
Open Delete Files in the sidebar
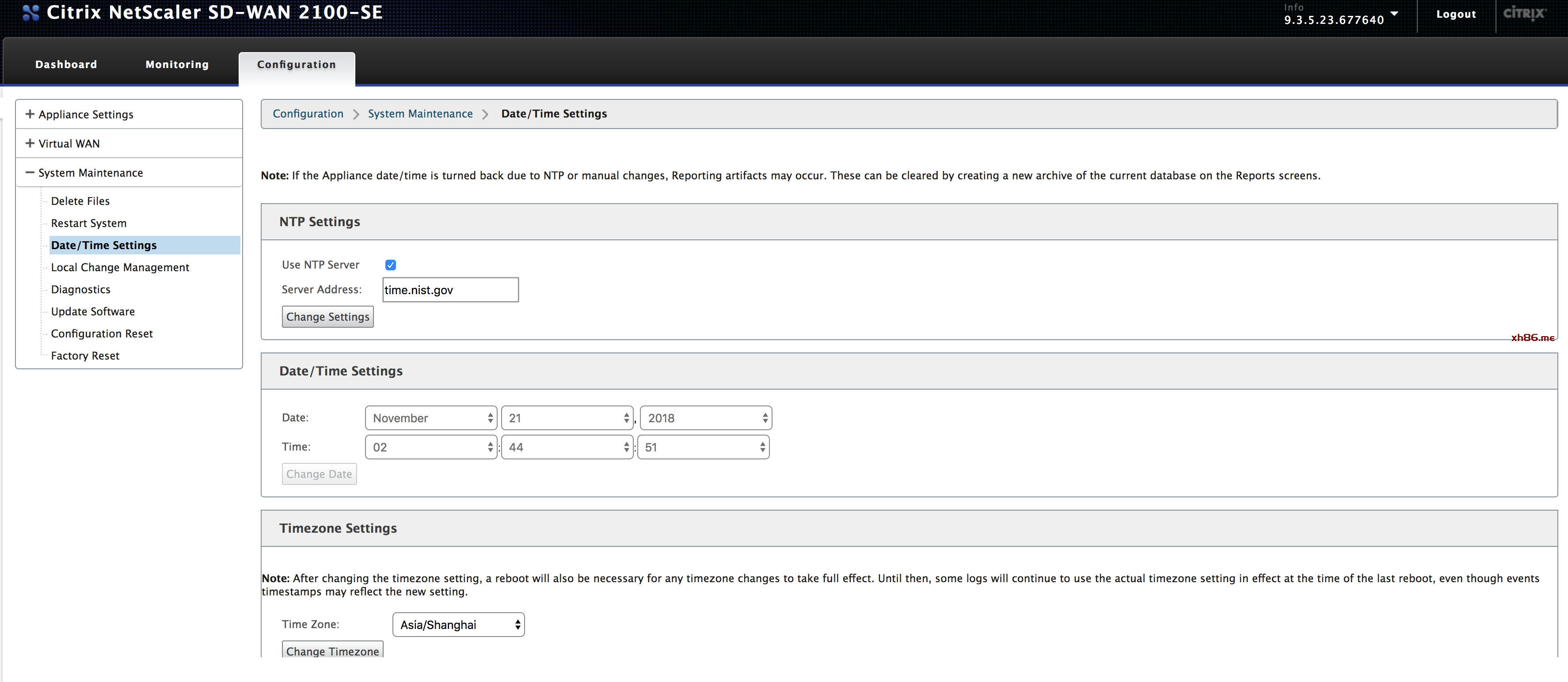(x=80, y=201)
